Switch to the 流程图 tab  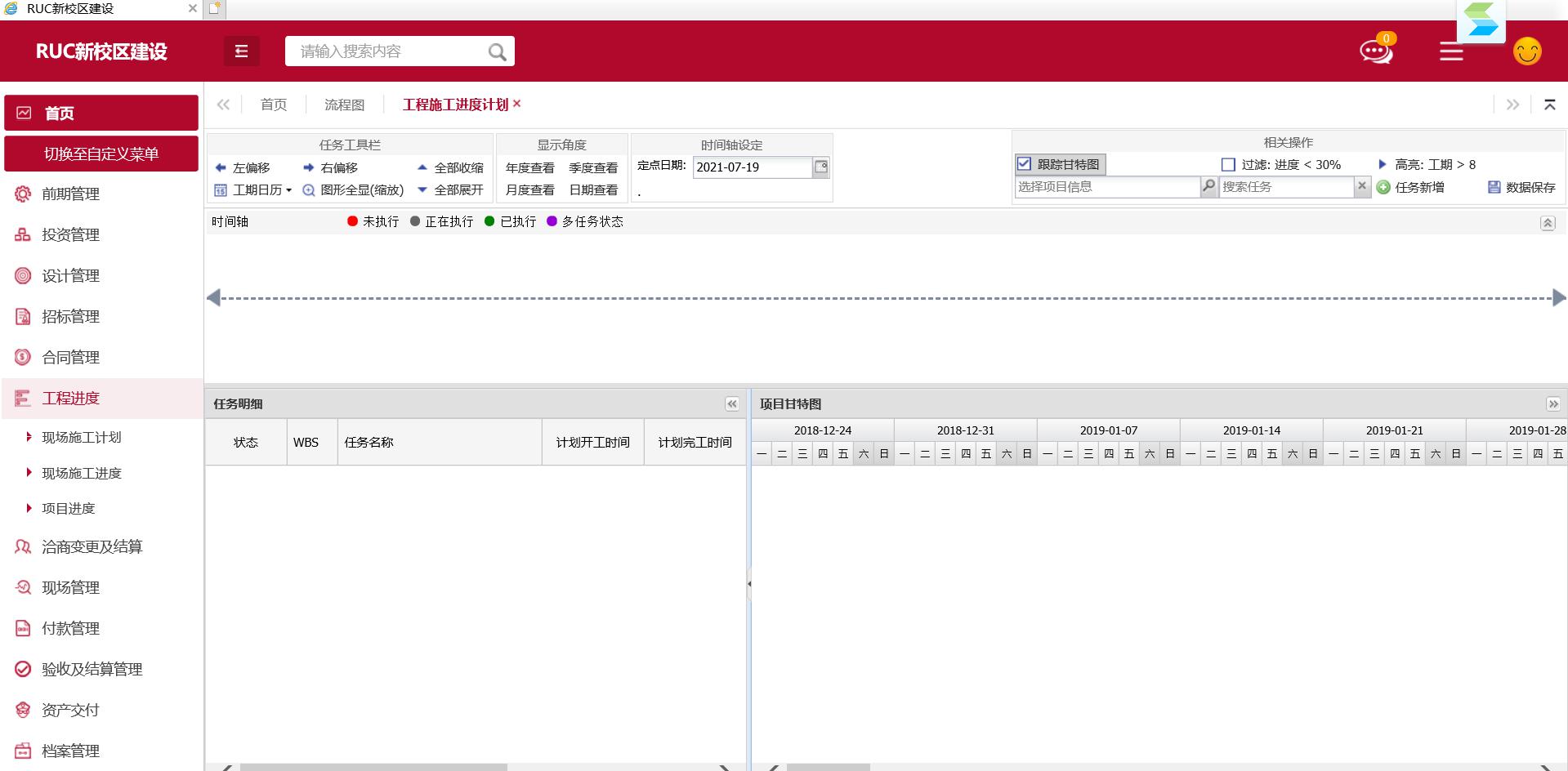[344, 105]
